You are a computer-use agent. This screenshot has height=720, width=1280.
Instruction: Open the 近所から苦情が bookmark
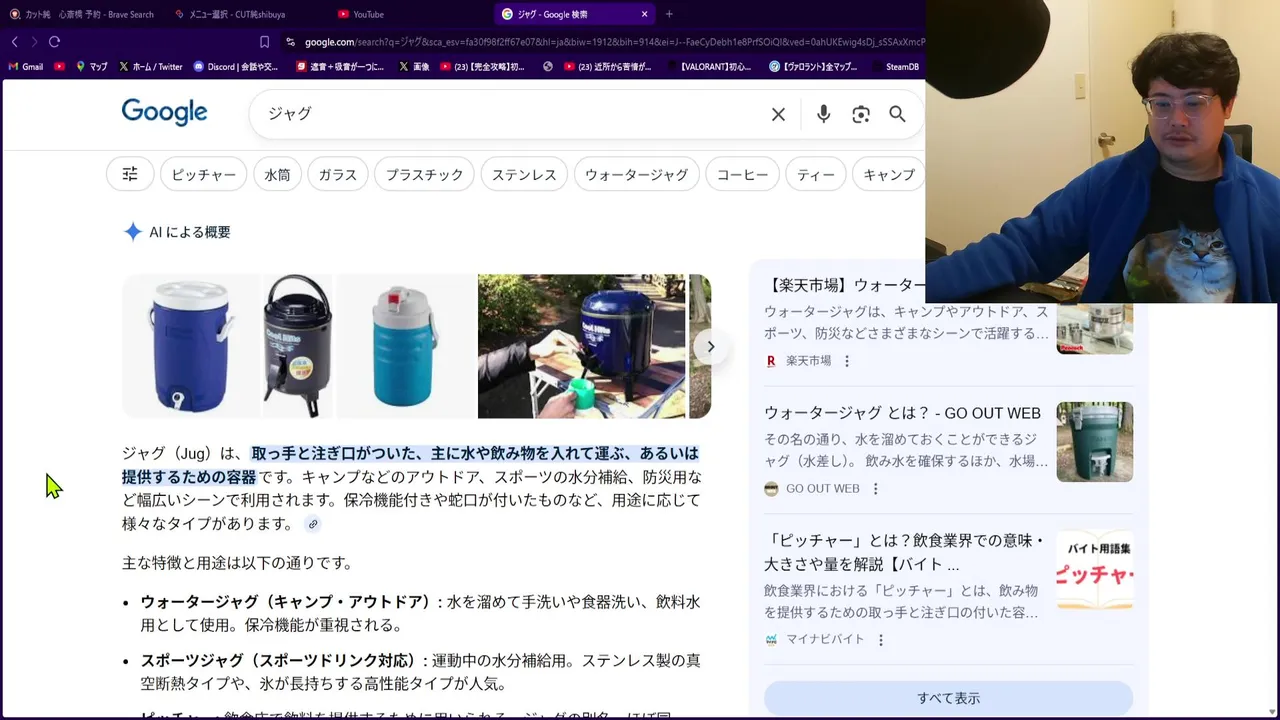pos(608,67)
